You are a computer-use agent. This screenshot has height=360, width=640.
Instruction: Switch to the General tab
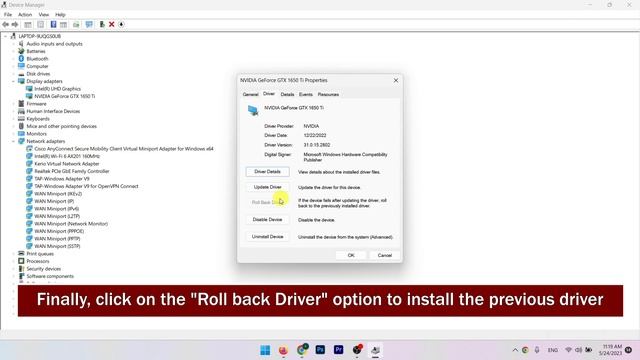(x=251, y=94)
